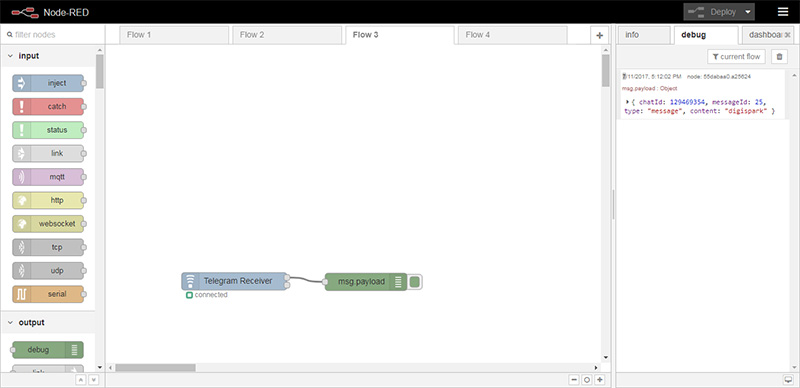Select the http input node
800x388 pixels.
[x=48, y=201]
